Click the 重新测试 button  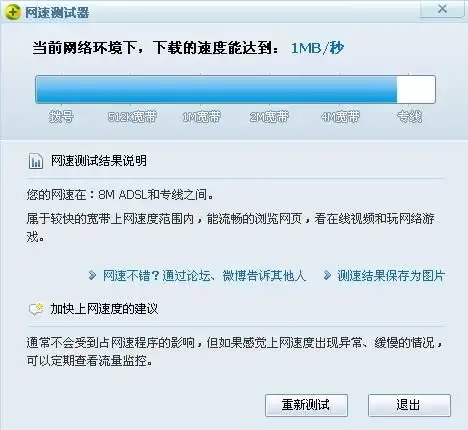pyautogui.click(x=306, y=405)
